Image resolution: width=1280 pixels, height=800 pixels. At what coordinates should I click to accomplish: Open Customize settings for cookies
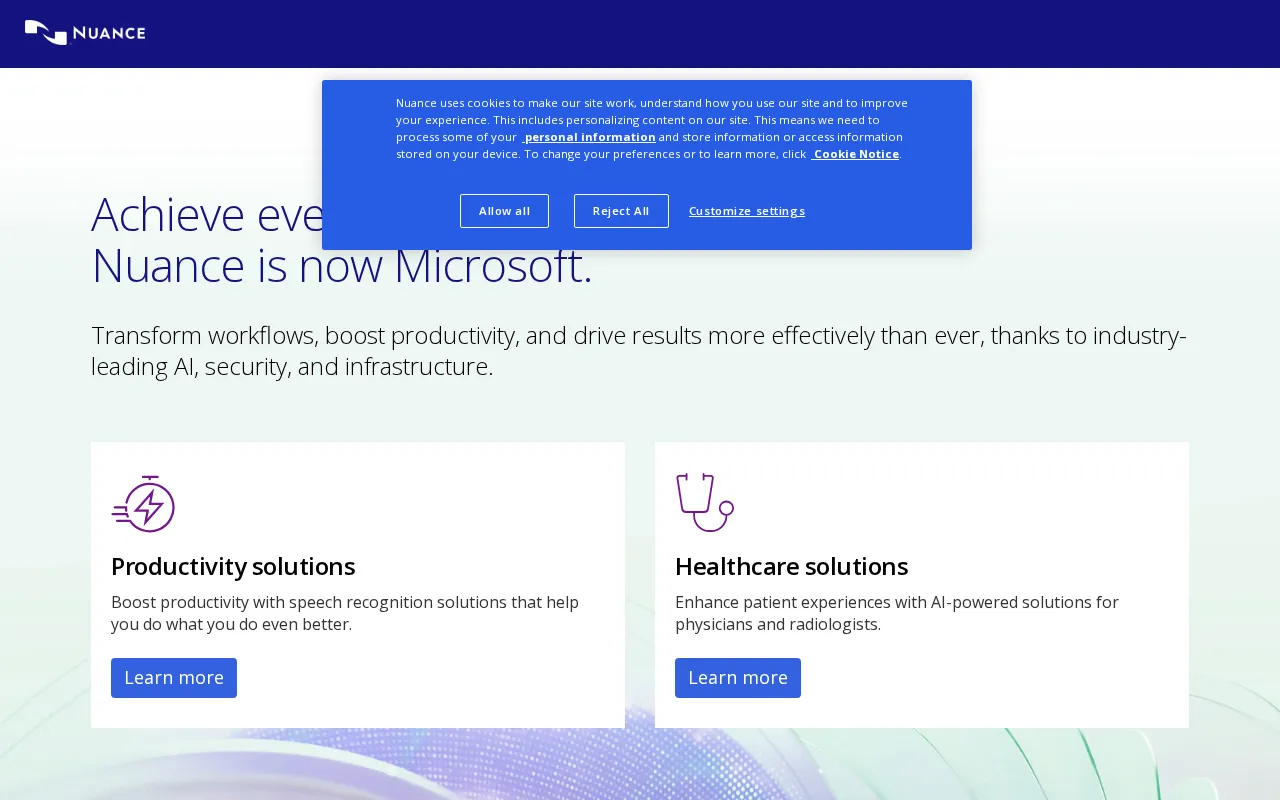[x=747, y=211]
